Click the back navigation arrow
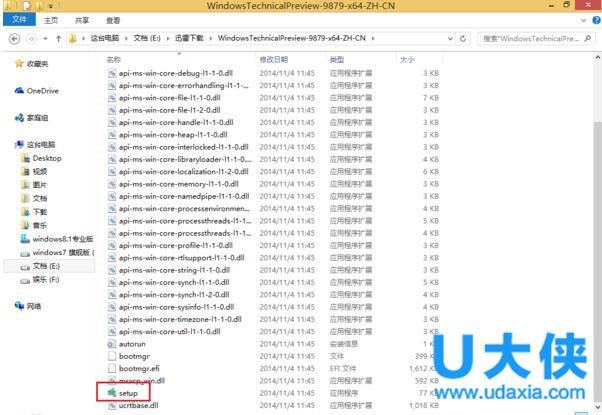 [13, 38]
